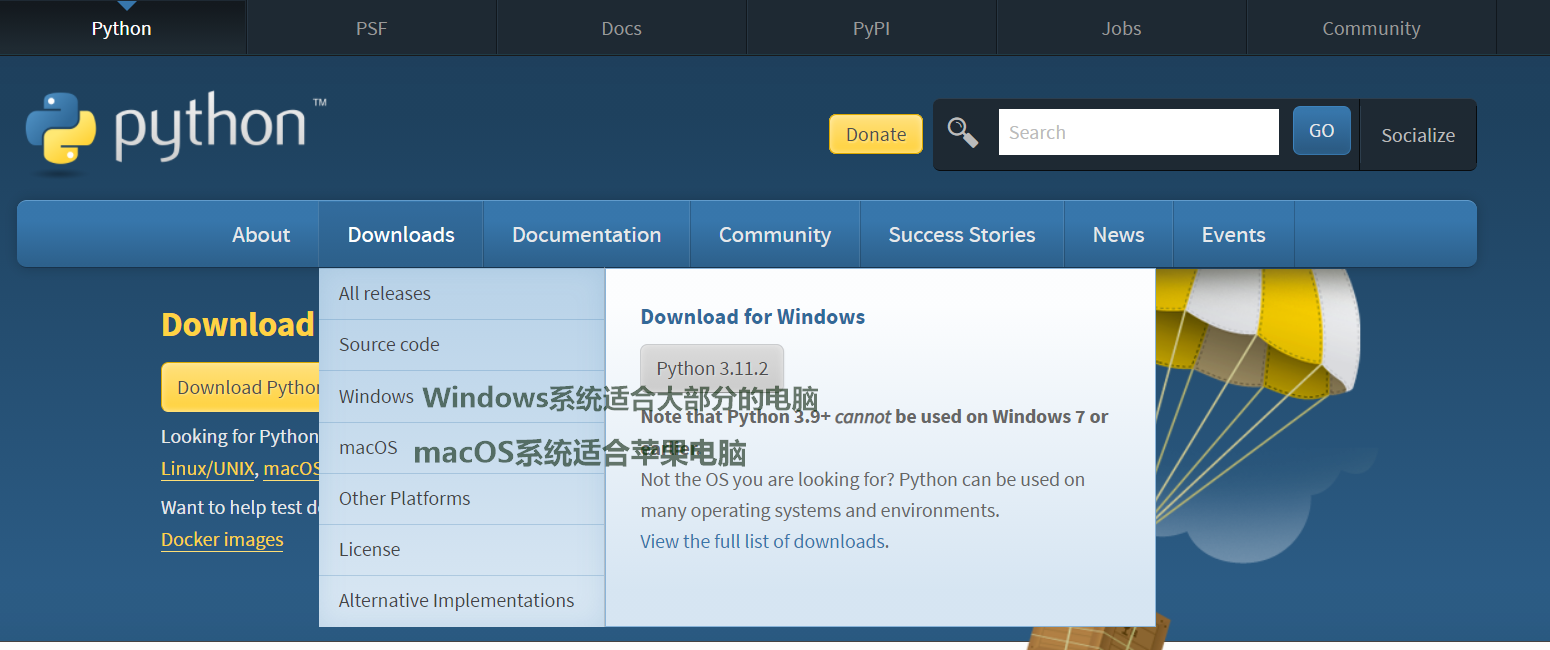The height and width of the screenshot is (650, 1550).
Task: Open the About navigation menu
Action: point(261,234)
